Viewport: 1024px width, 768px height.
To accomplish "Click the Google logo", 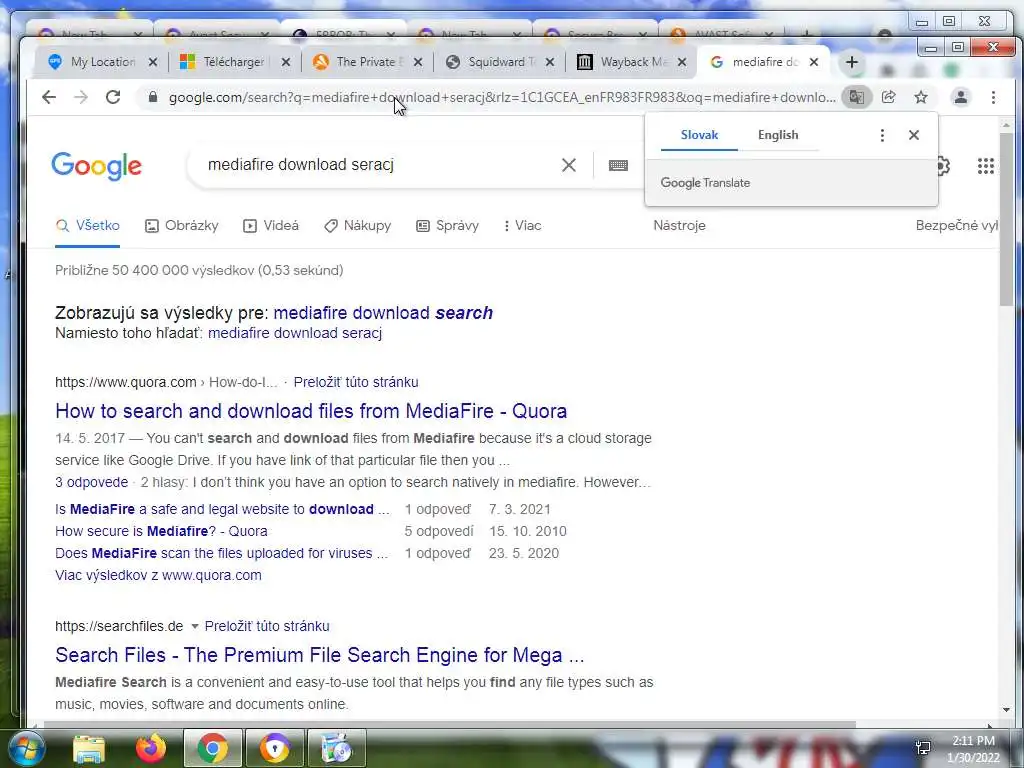I will click(x=96, y=166).
